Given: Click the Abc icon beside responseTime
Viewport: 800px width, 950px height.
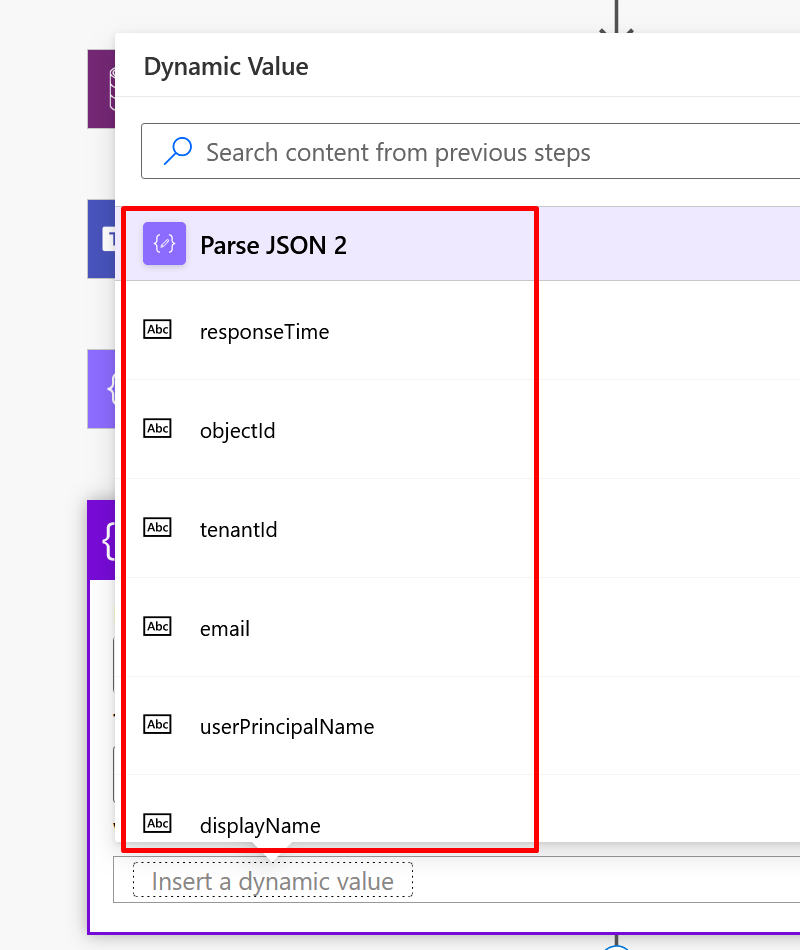Looking at the screenshot, I should coord(158,330).
